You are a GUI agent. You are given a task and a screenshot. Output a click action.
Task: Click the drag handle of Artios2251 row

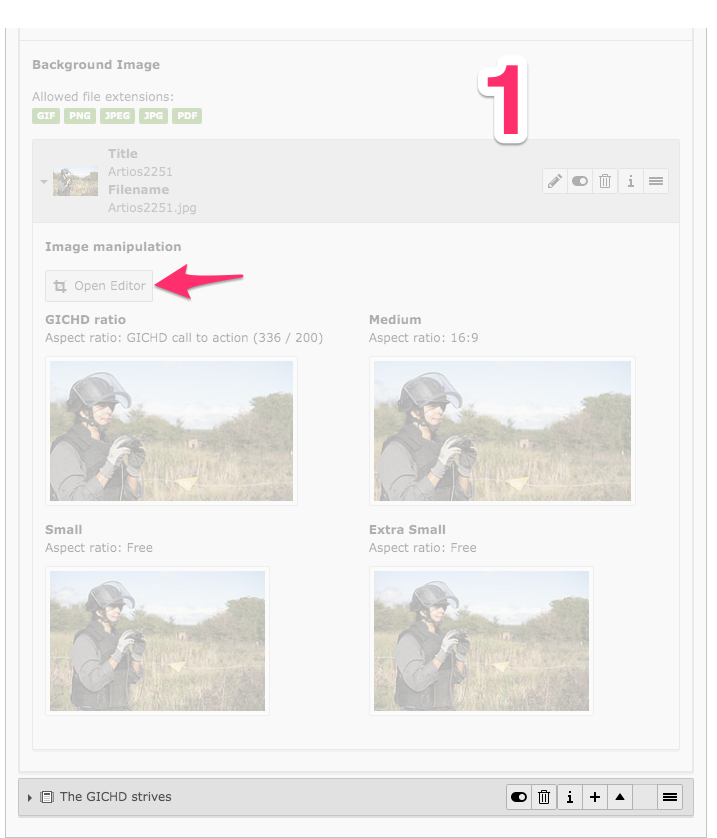click(x=656, y=181)
